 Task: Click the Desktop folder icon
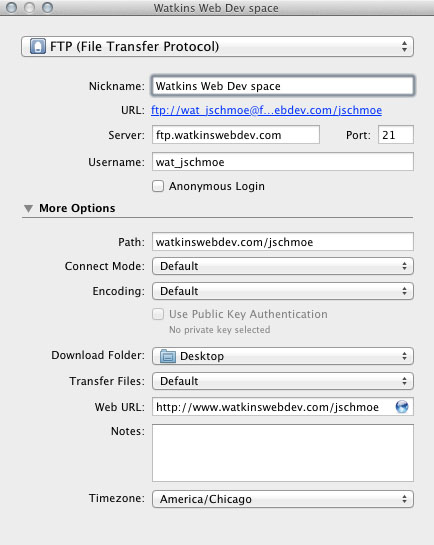click(x=167, y=356)
